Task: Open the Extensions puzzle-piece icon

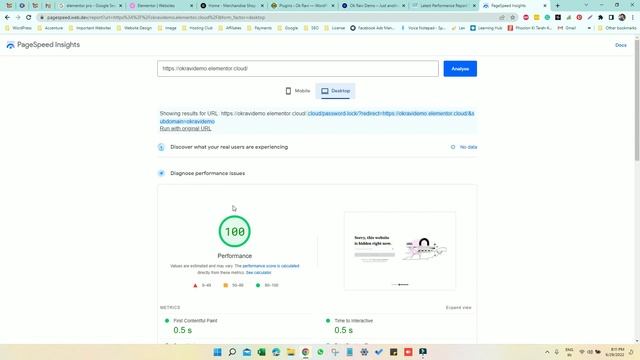Action: [x=600, y=18]
